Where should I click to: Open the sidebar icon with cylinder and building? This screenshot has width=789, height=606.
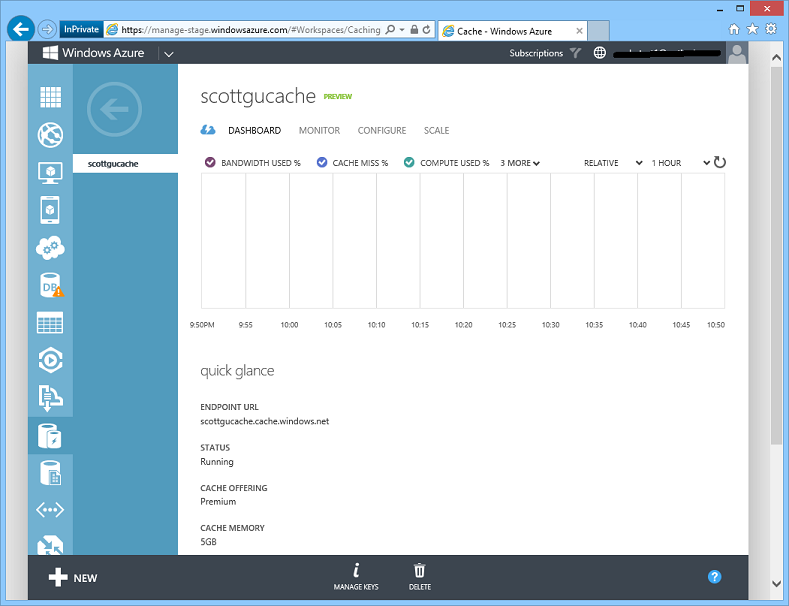[x=50, y=473]
